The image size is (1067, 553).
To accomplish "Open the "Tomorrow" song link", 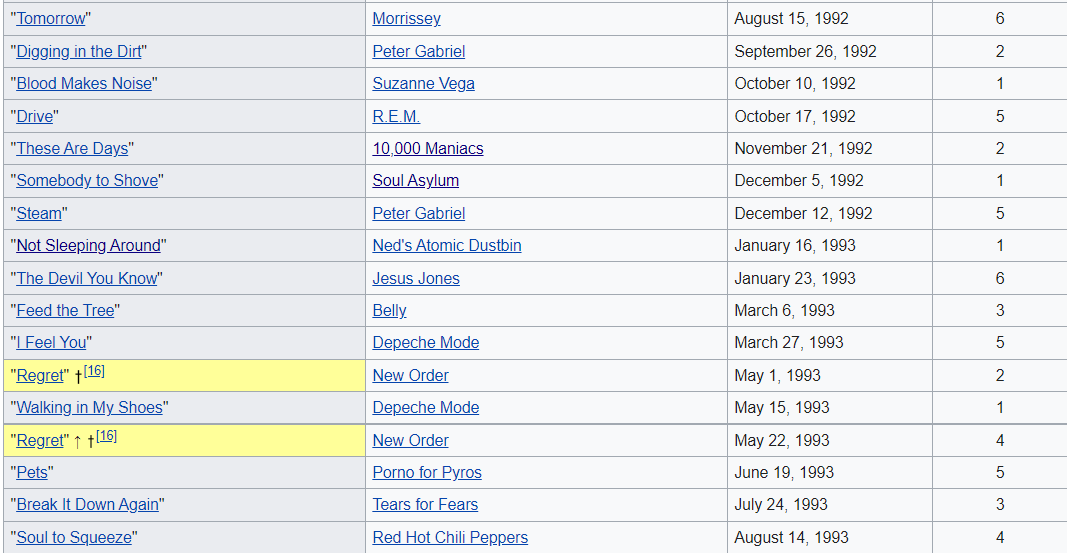I will click(x=51, y=18).
